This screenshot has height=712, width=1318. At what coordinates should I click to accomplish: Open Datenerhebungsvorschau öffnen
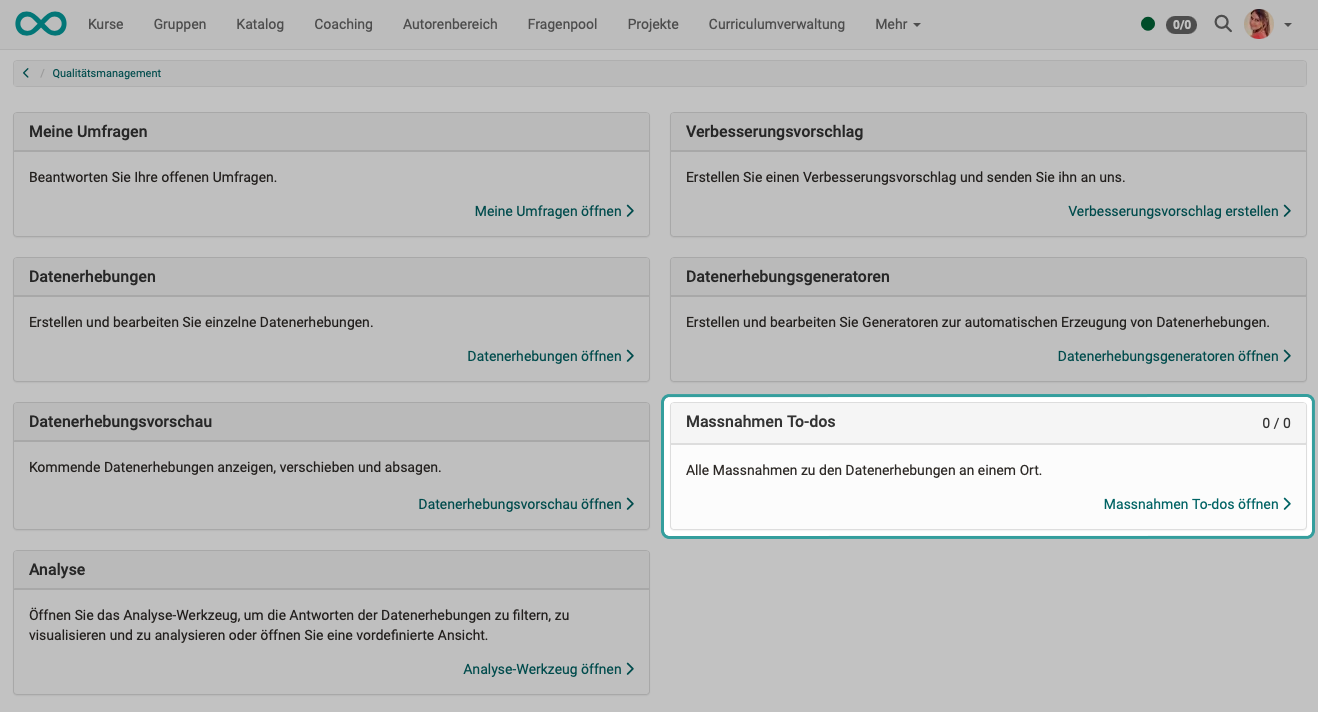pos(520,504)
